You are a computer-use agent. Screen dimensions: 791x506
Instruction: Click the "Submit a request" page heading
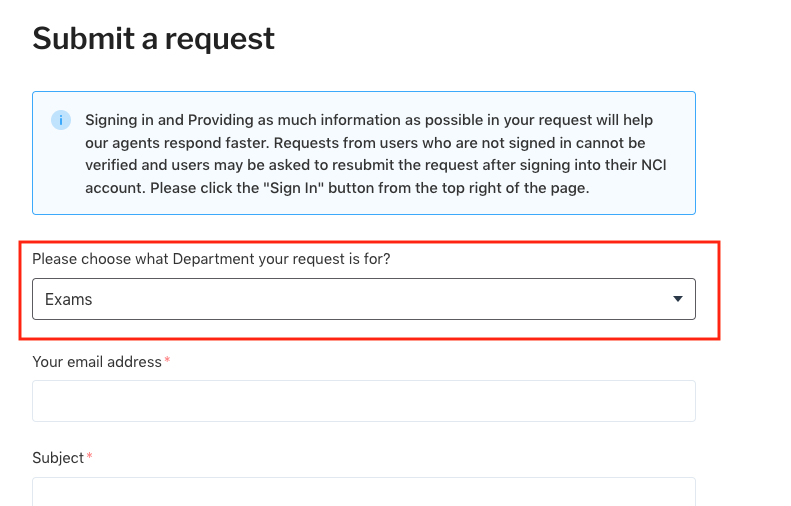coord(153,38)
